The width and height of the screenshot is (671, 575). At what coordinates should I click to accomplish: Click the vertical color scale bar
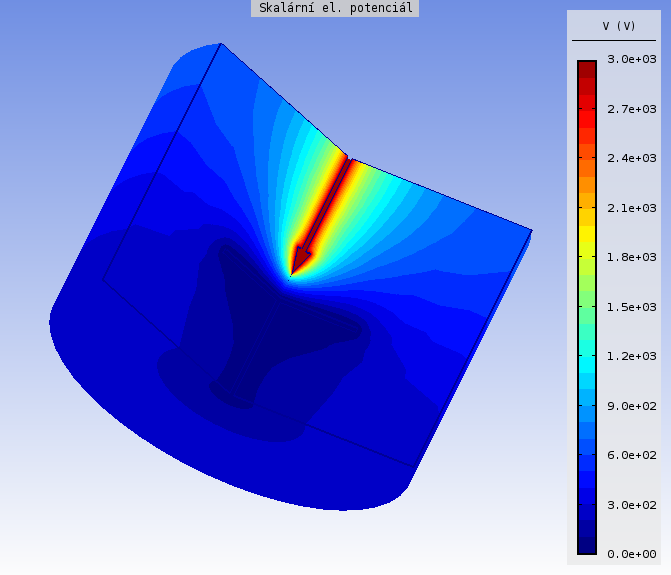point(587,307)
